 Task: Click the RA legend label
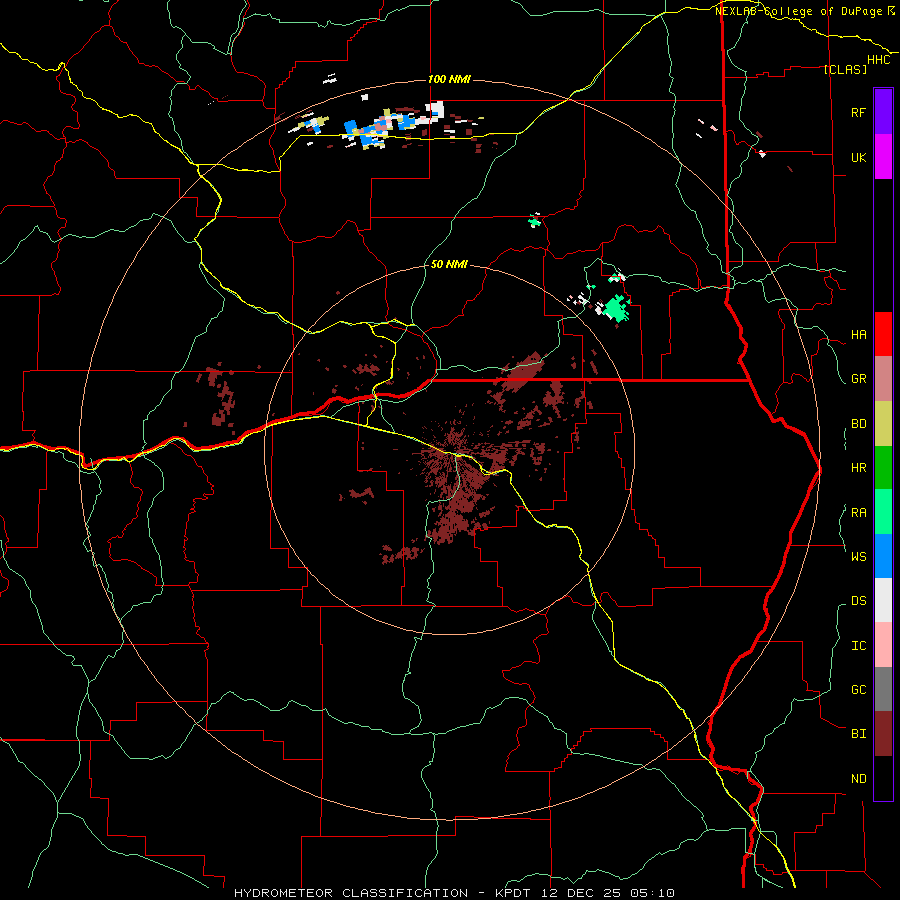[858, 513]
